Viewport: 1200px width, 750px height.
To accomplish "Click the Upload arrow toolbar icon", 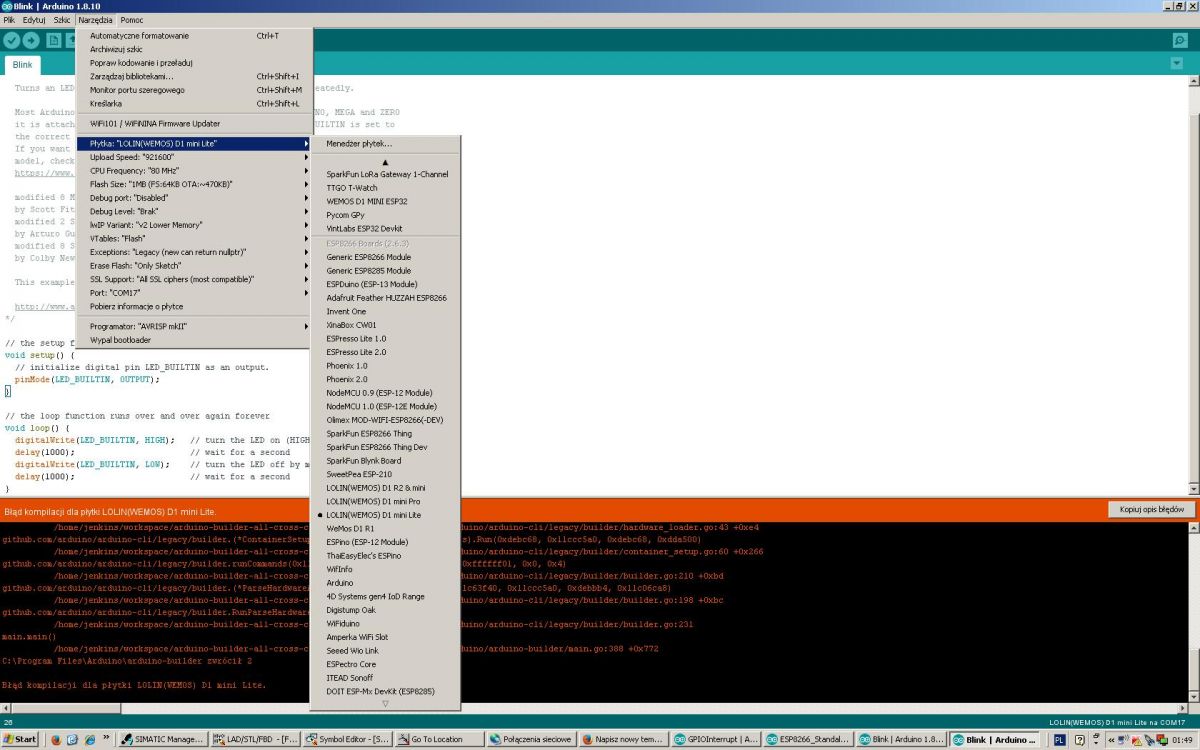I will tap(31, 40).
